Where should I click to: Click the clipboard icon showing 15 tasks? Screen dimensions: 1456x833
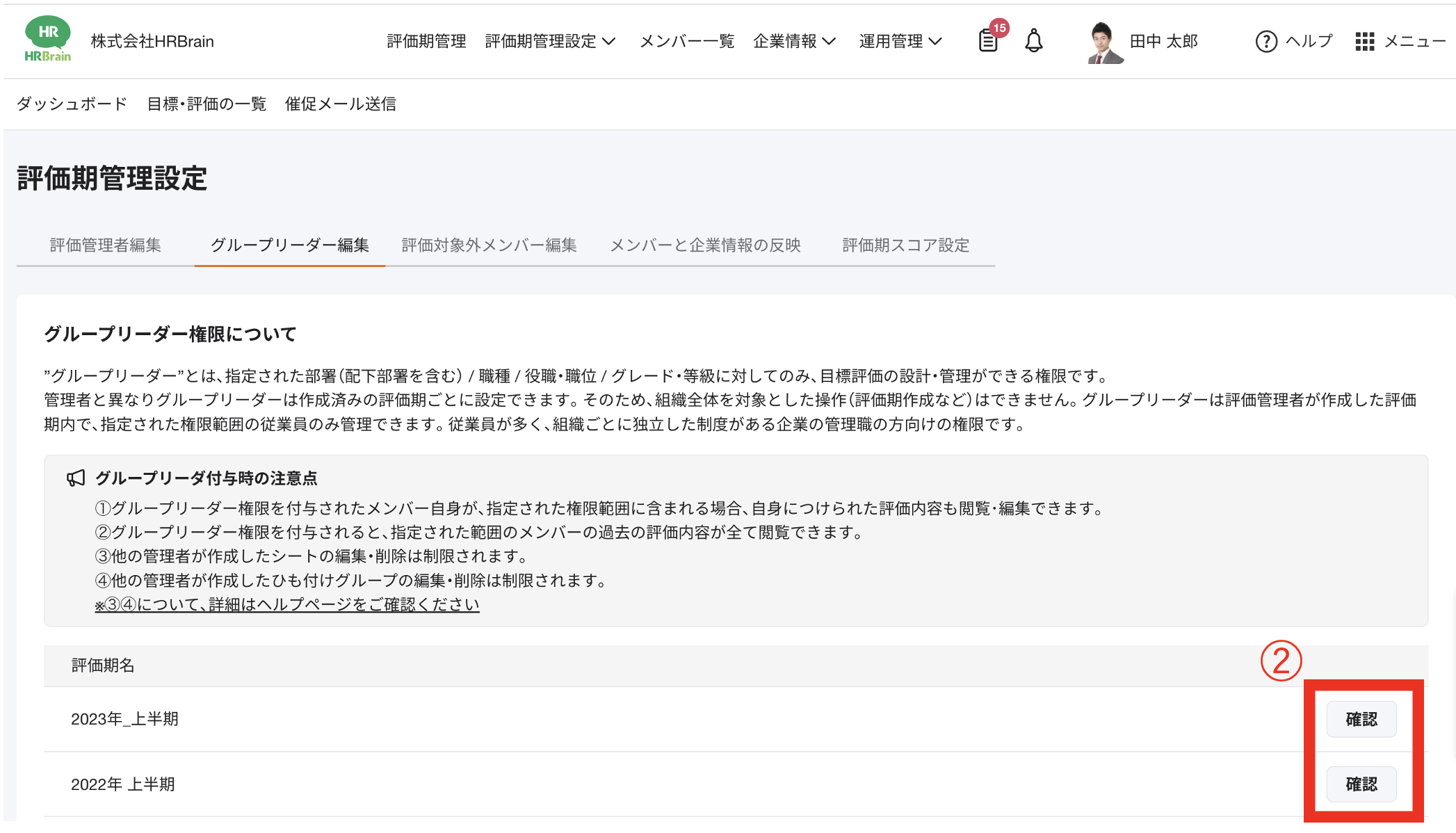(x=988, y=41)
